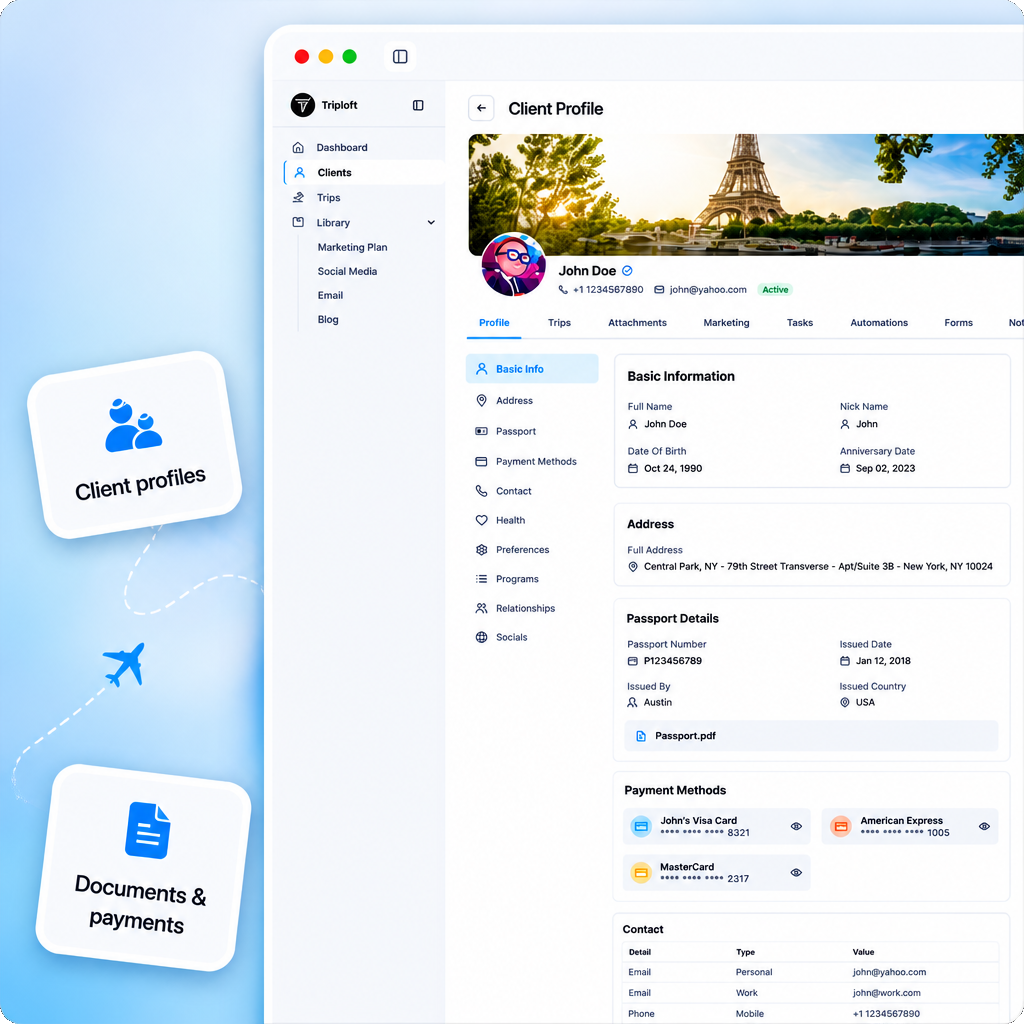The image size is (1024, 1024).
Task: Open Relationships section in profile nav
Action: click(x=525, y=608)
